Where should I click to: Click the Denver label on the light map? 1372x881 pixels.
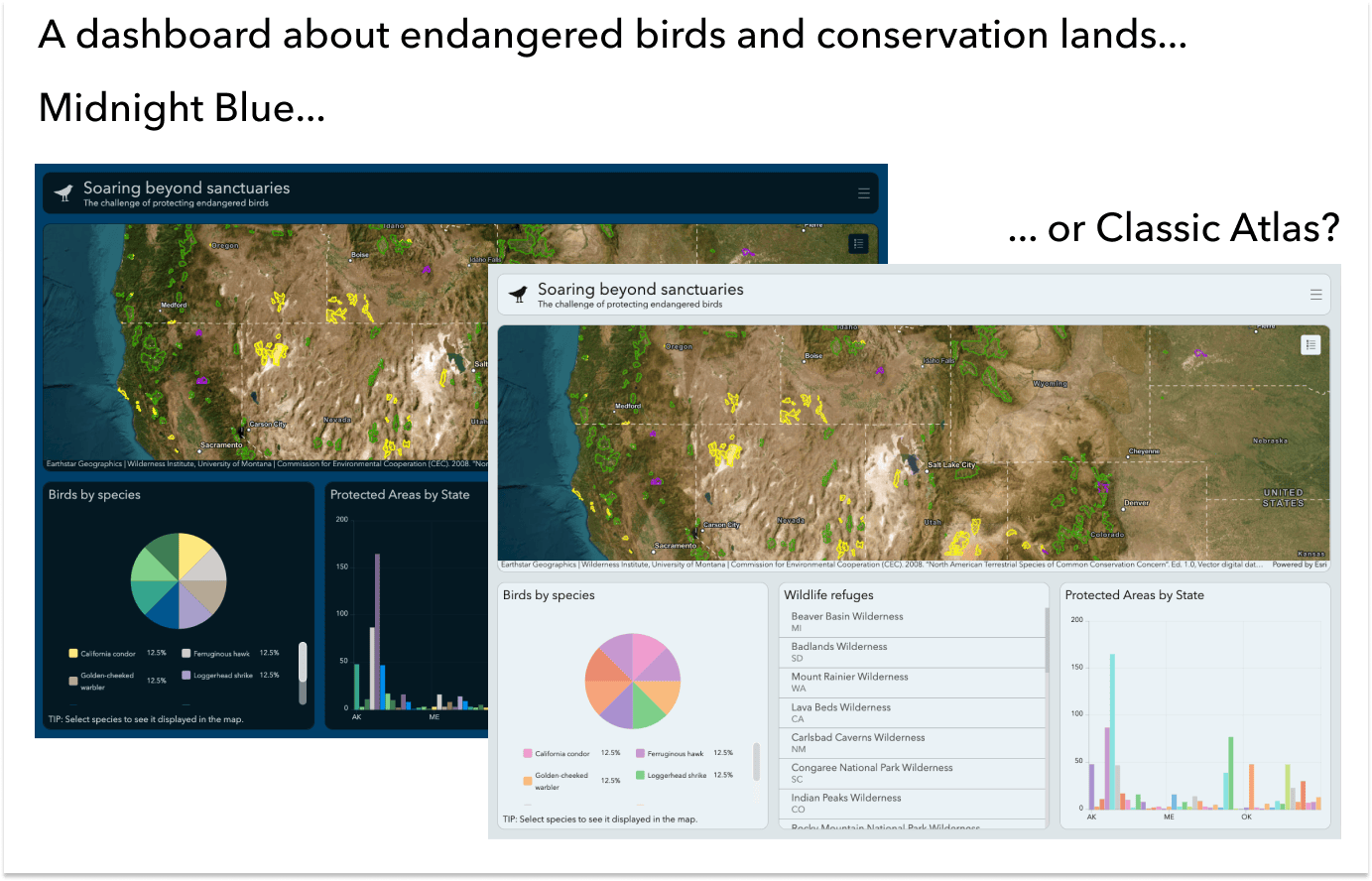[1137, 503]
